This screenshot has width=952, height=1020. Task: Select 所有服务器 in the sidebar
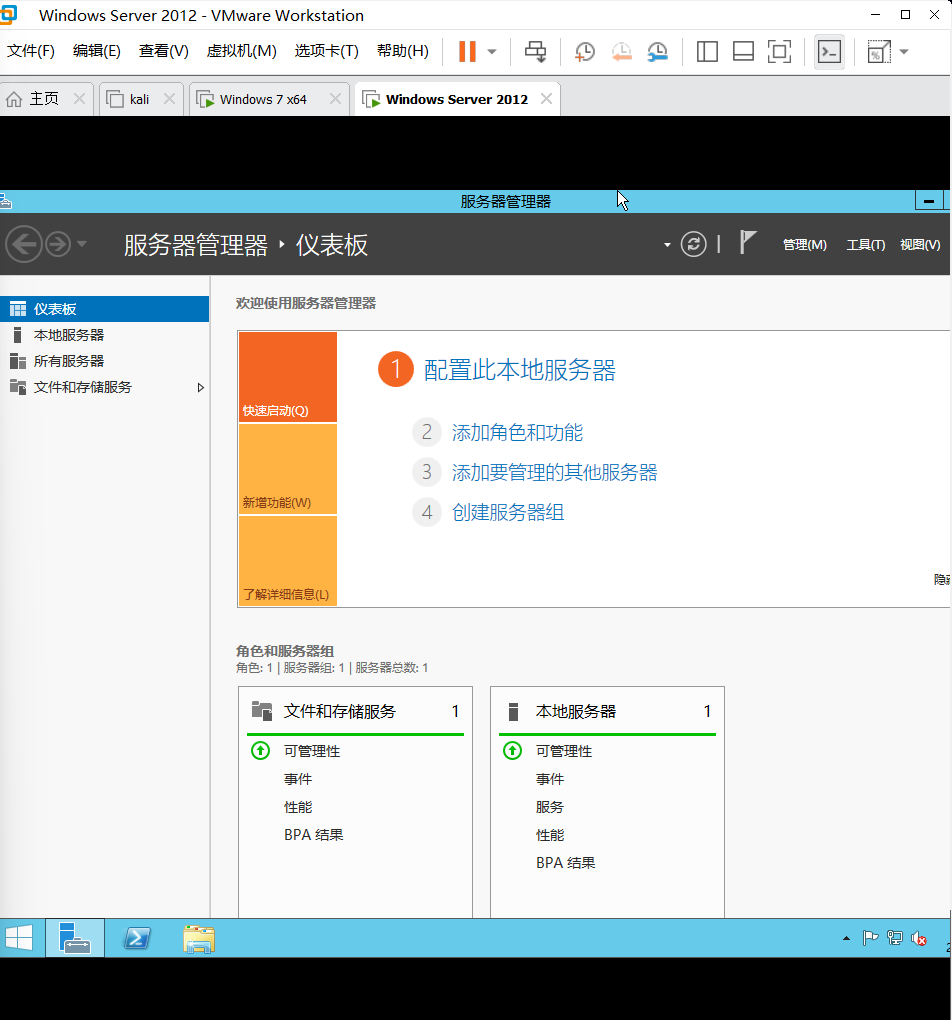pos(104,361)
